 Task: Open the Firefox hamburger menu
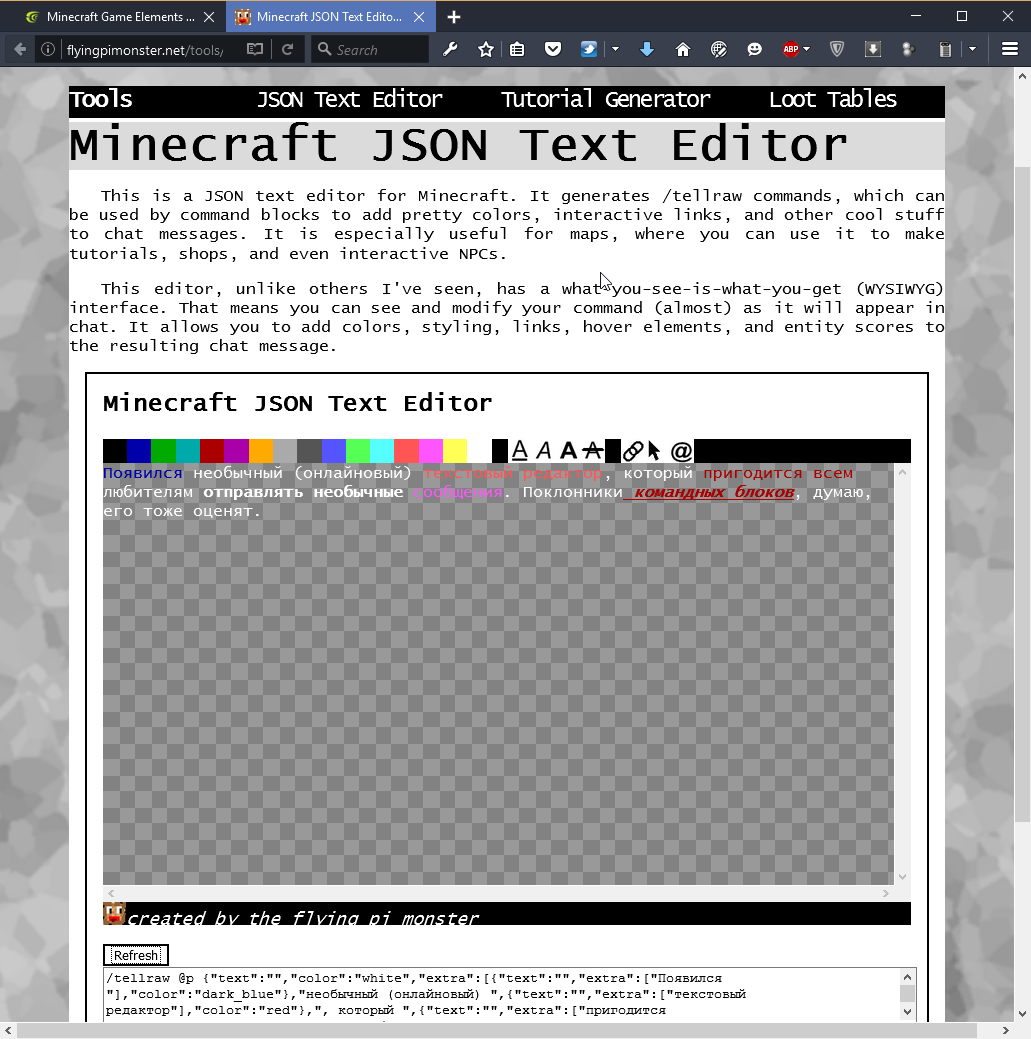[x=1009, y=49]
